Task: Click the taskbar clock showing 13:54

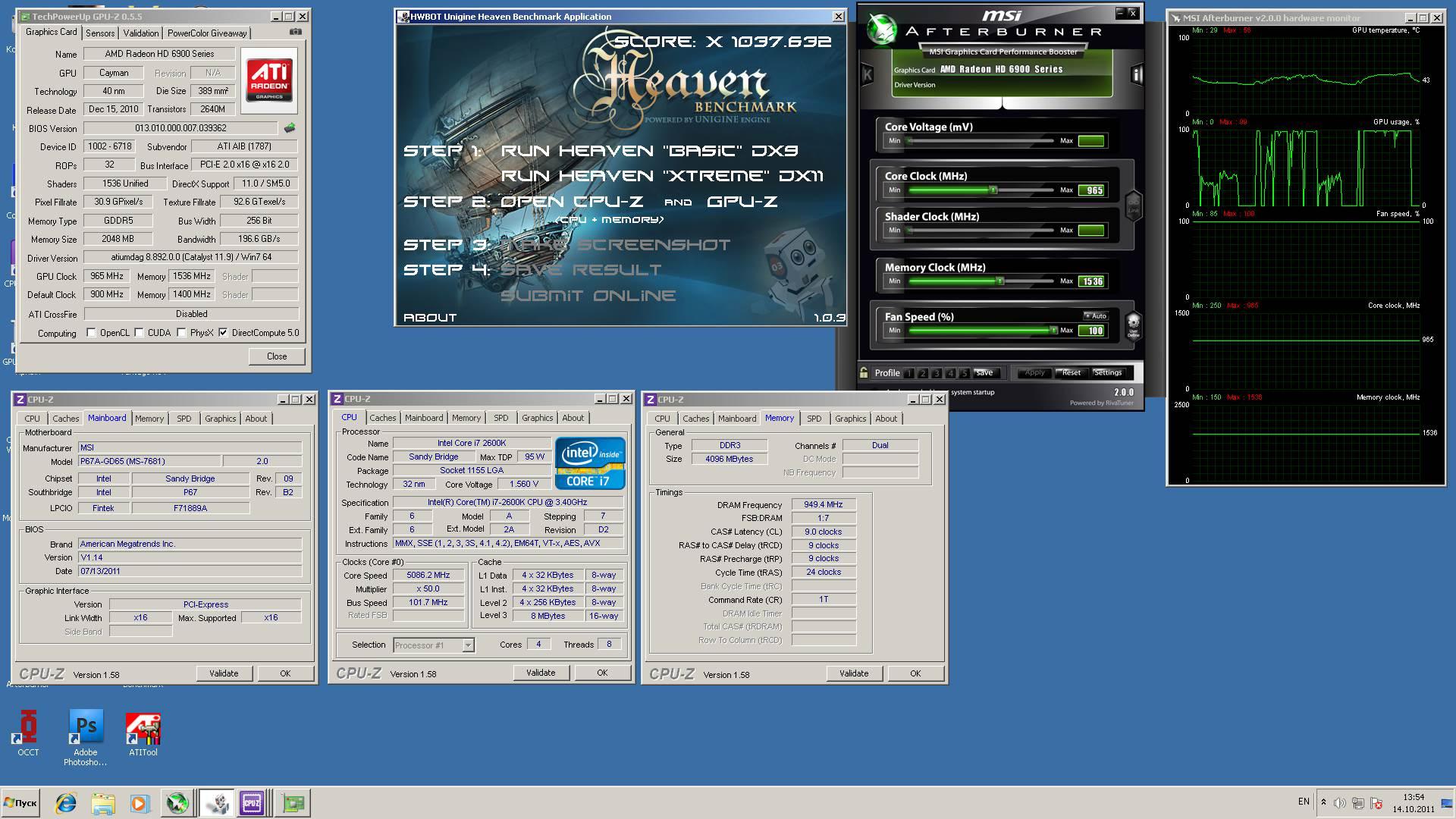Action: (x=1413, y=803)
